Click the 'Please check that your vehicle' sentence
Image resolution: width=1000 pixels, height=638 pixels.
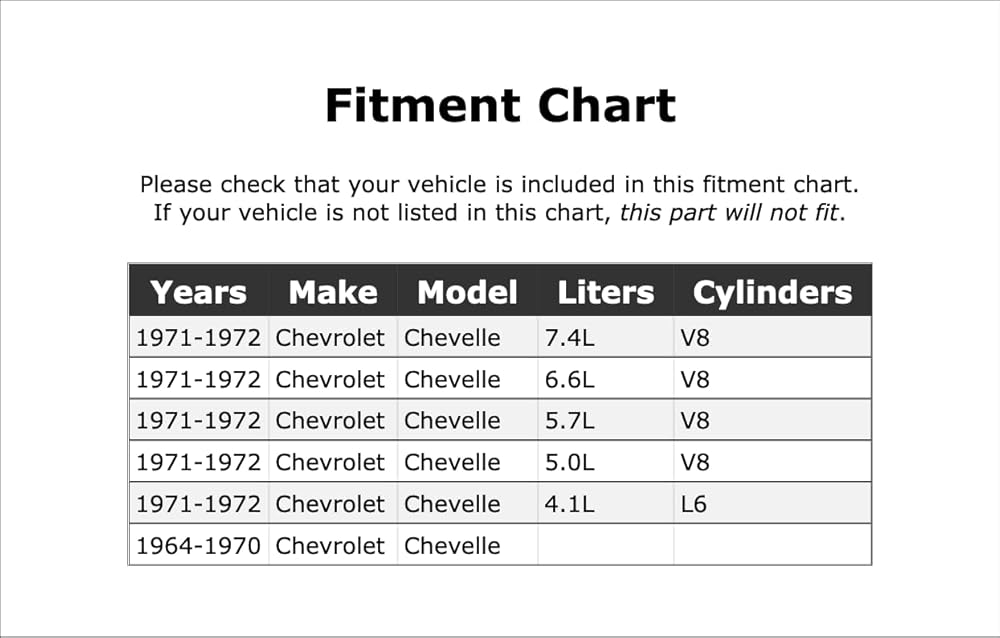(x=499, y=184)
